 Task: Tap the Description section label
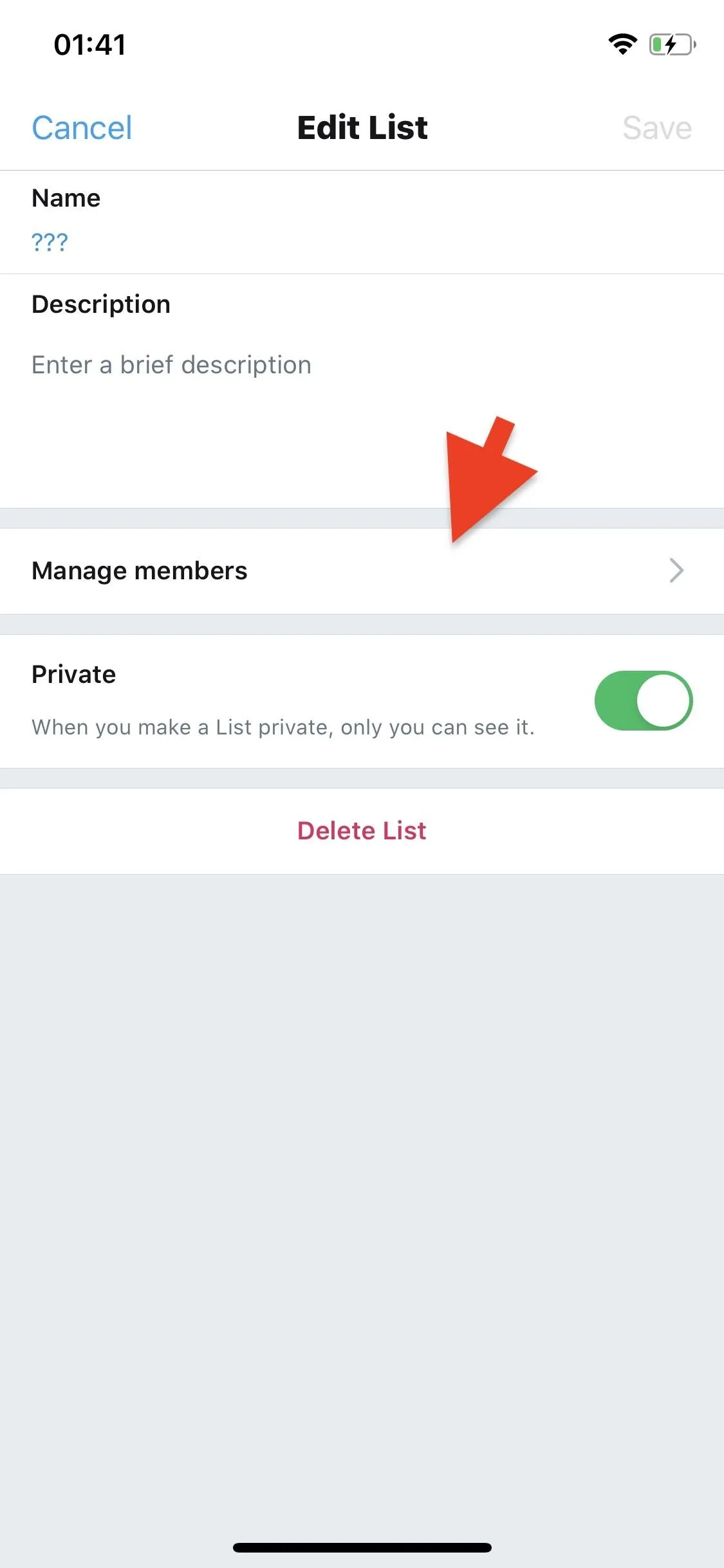(101, 304)
